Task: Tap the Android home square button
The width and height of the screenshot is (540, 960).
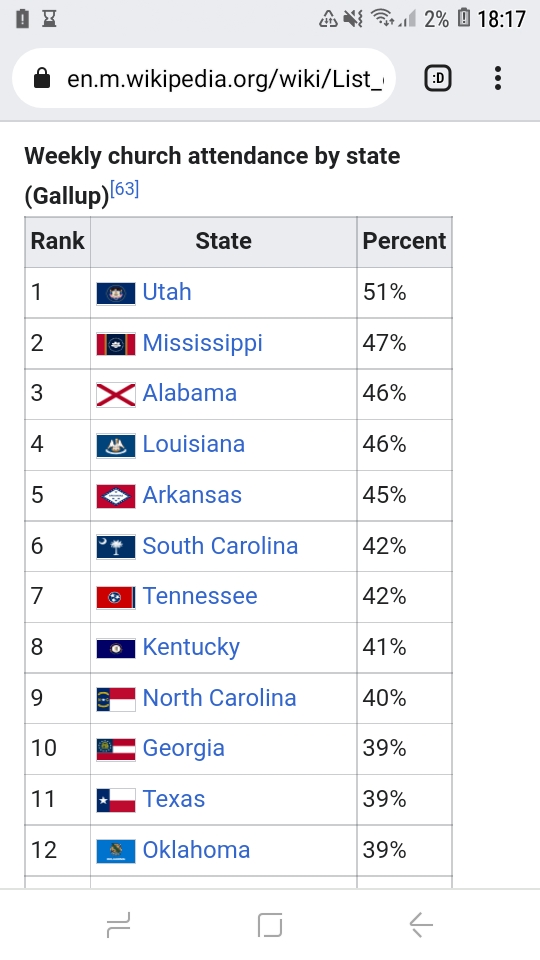Action: click(x=270, y=924)
